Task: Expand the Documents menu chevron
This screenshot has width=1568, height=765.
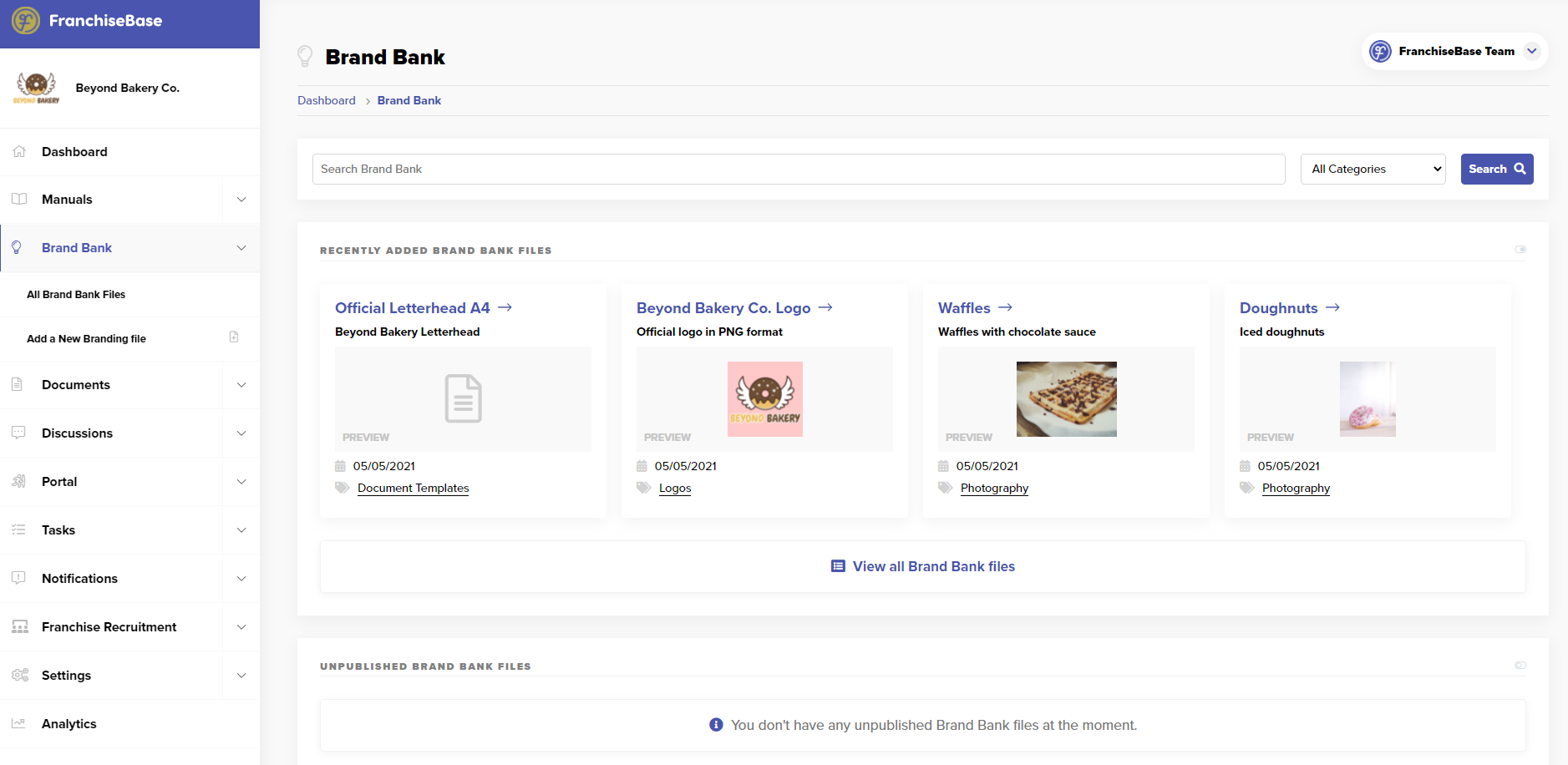Action: tap(241, 385)
